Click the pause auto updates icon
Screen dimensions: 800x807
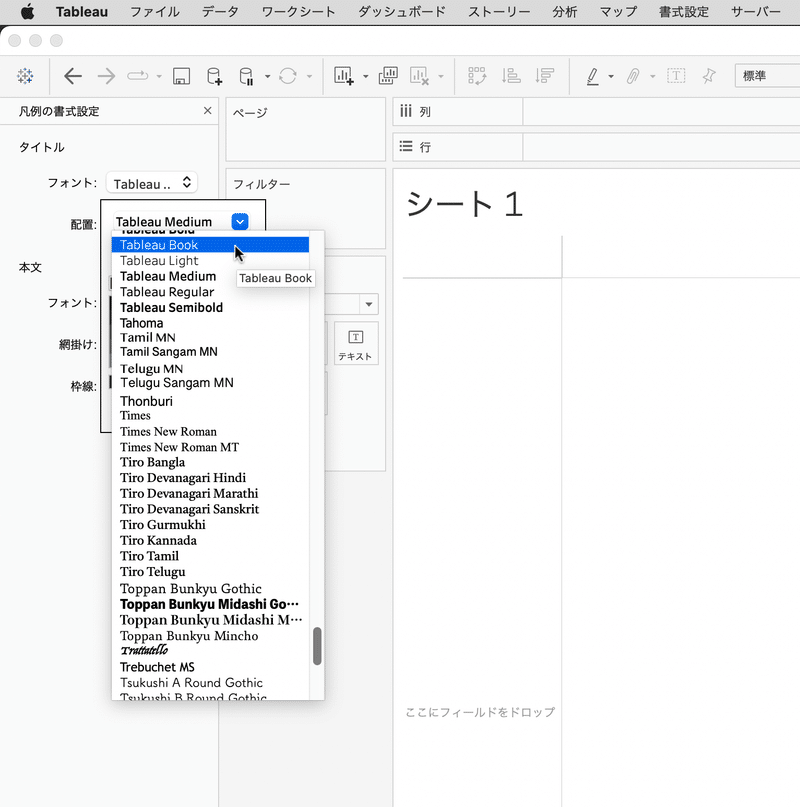coord(246,76)
